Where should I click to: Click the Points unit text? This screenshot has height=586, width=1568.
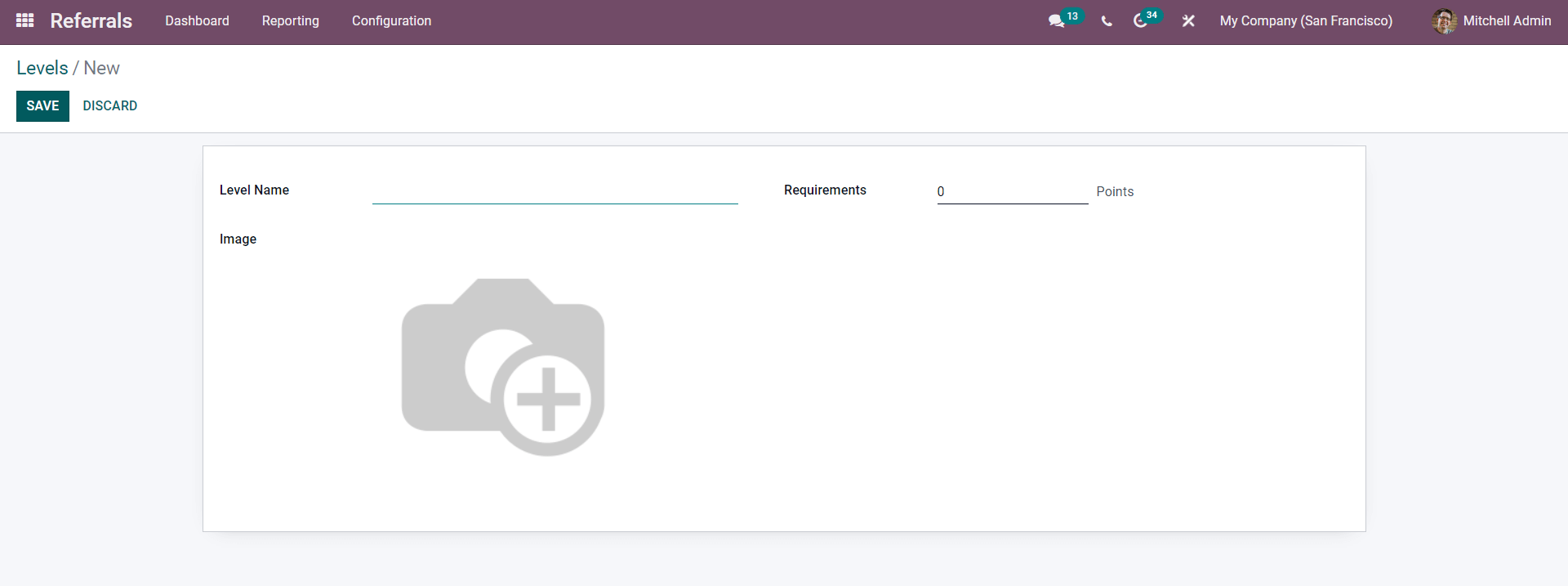[1115, 191]
